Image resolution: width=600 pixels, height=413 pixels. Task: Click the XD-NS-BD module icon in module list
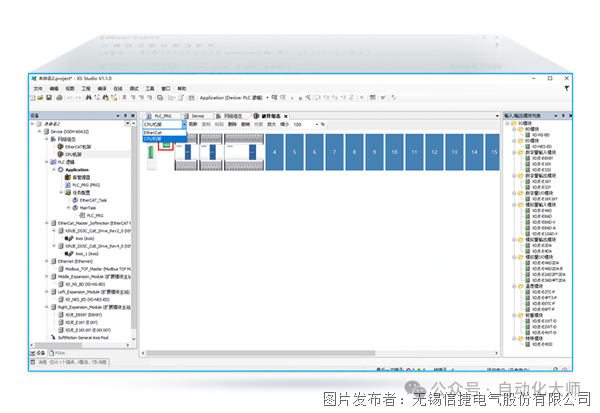[x=528, y=135]
